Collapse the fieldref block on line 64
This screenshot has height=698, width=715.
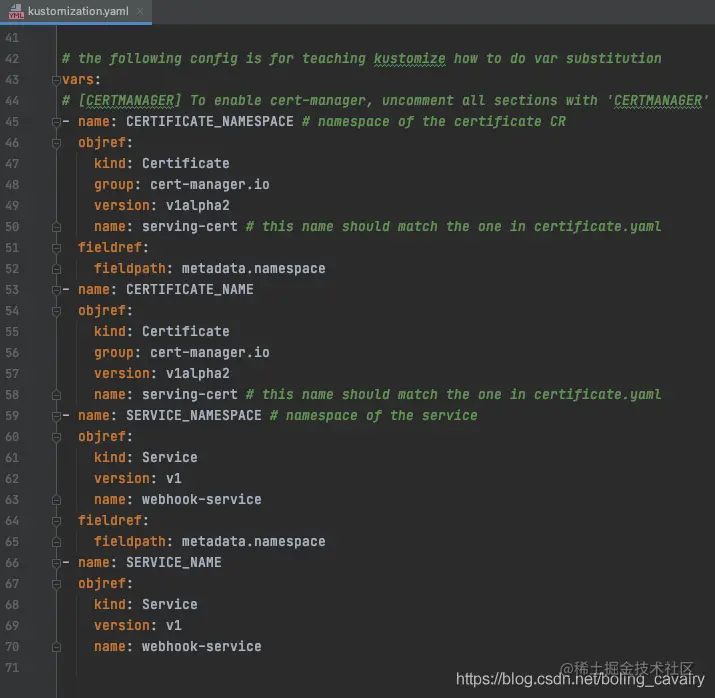(56, 521)
